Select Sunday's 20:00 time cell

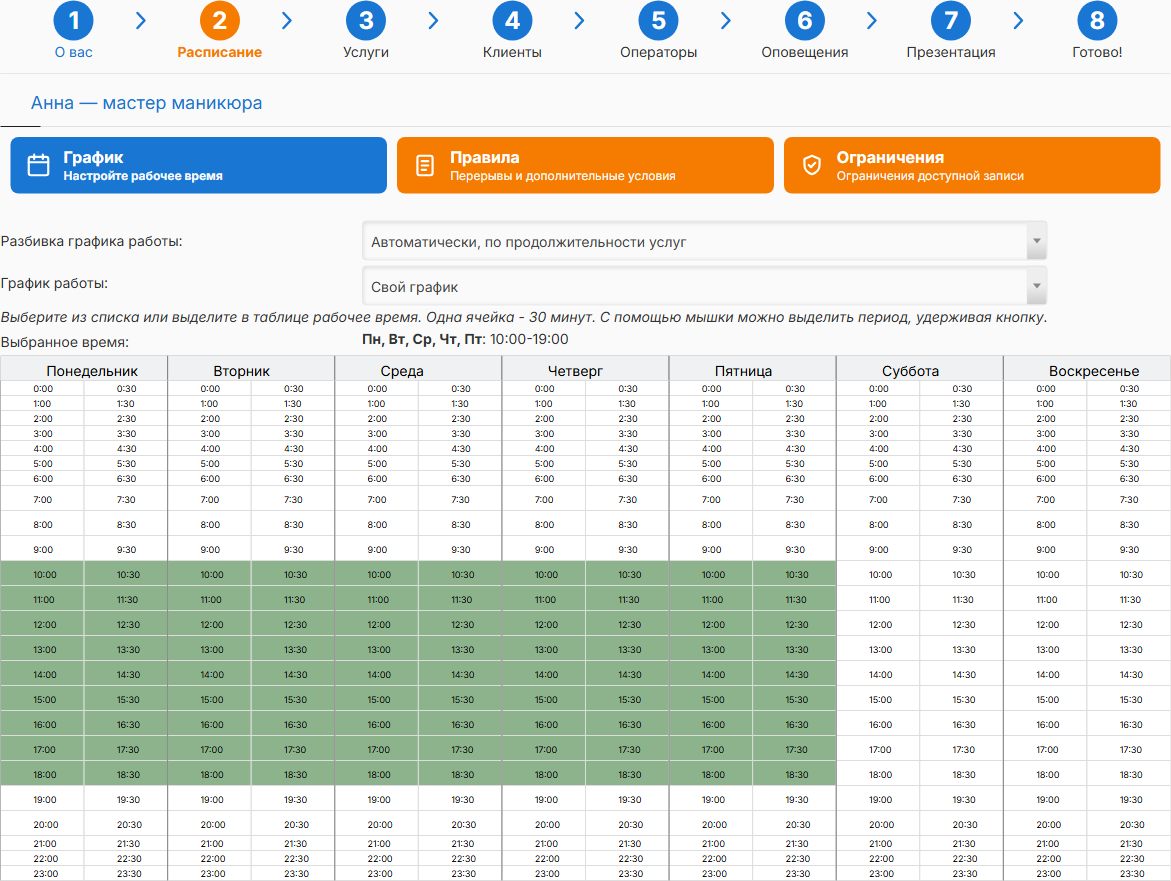pyautogui.click(x=1046, y=824)
